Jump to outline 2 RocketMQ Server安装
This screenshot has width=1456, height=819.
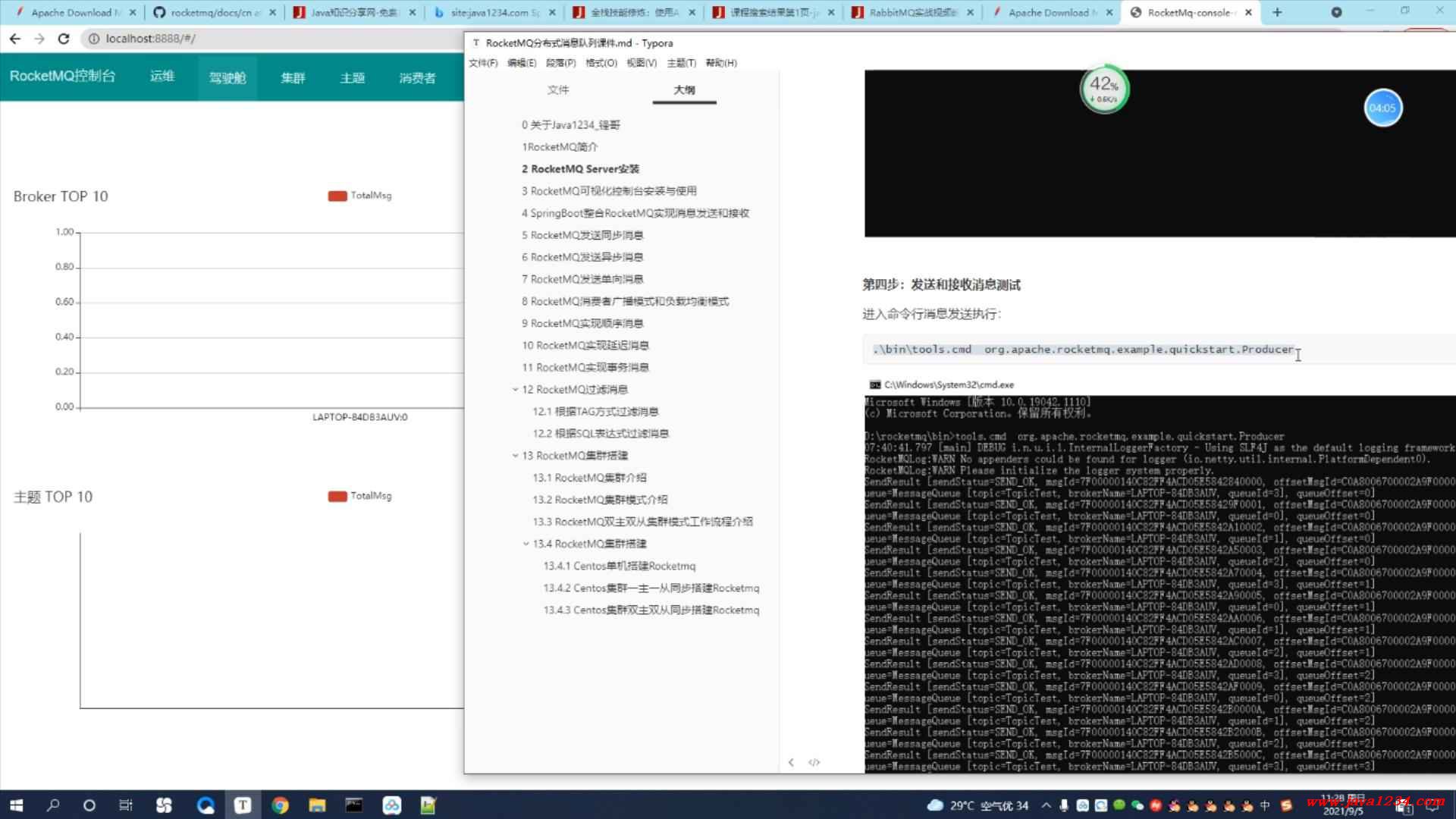(x=581, y=169)
